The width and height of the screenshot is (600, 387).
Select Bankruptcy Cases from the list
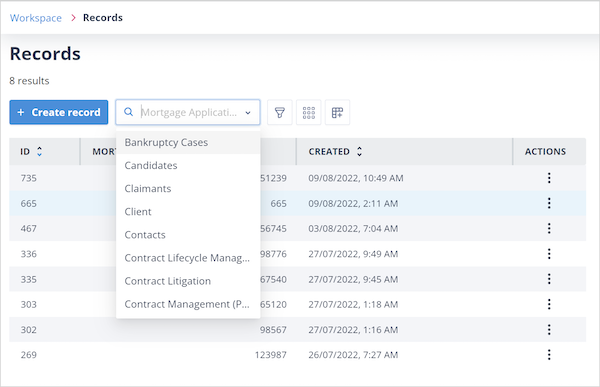tap(188, 142)
